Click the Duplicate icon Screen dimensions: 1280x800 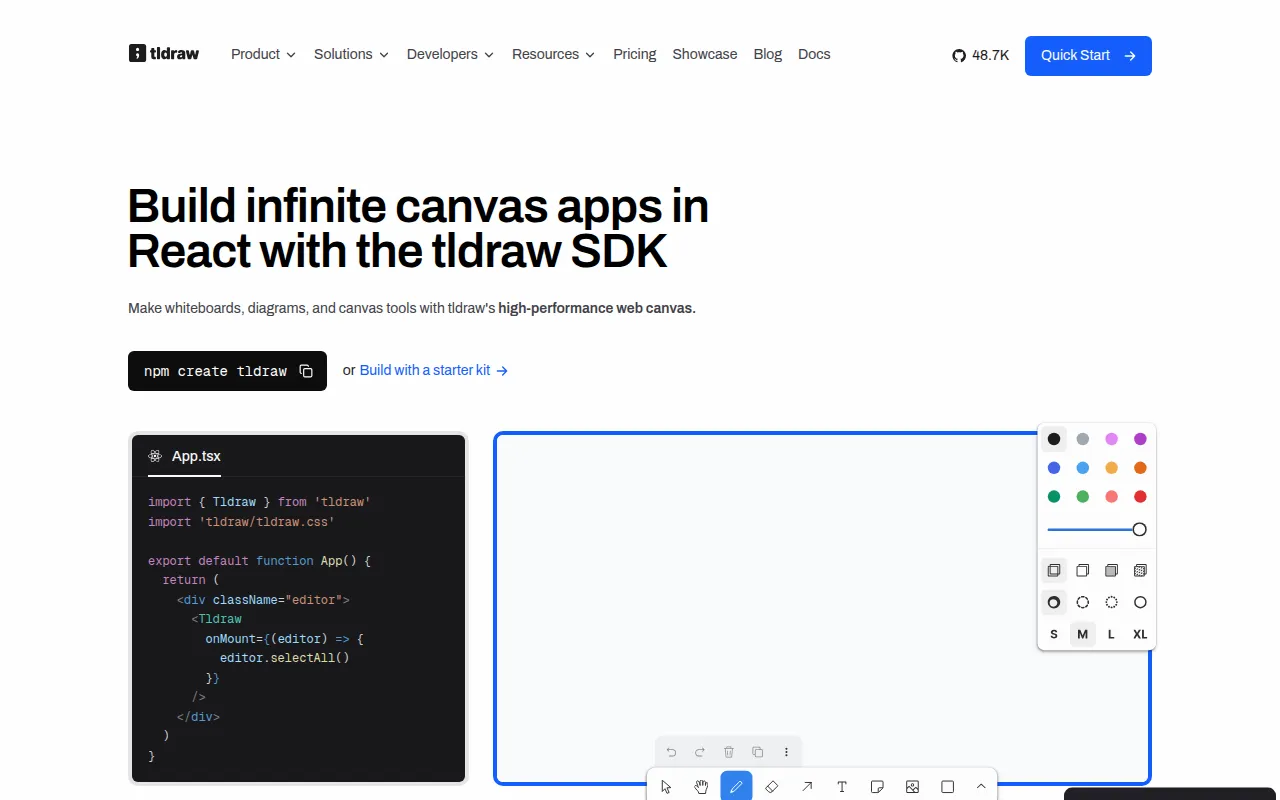[x=758, y=752]
